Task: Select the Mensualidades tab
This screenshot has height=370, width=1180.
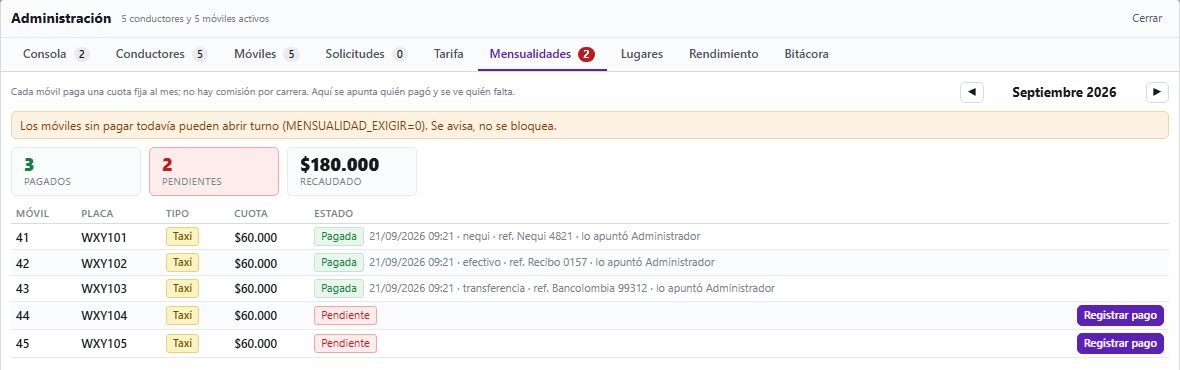Action: click(543, 54)
